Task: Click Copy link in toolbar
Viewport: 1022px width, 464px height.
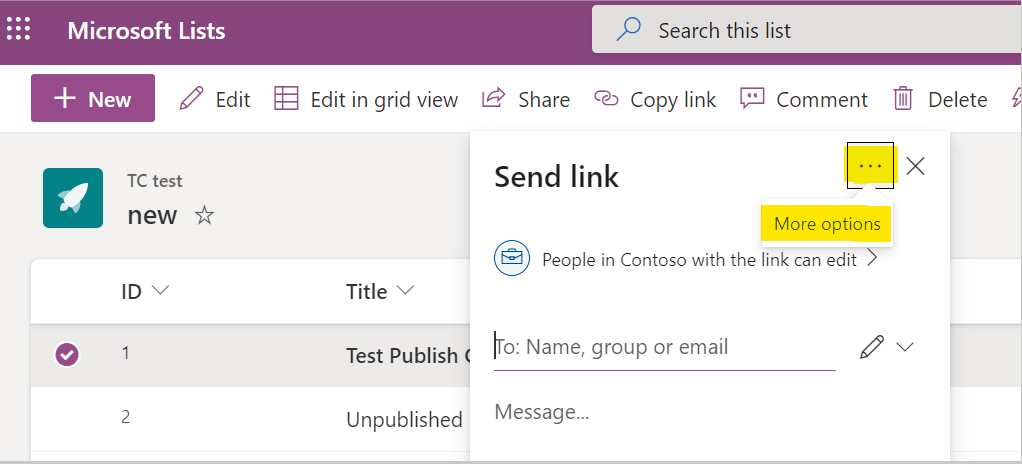Action: 655,99
